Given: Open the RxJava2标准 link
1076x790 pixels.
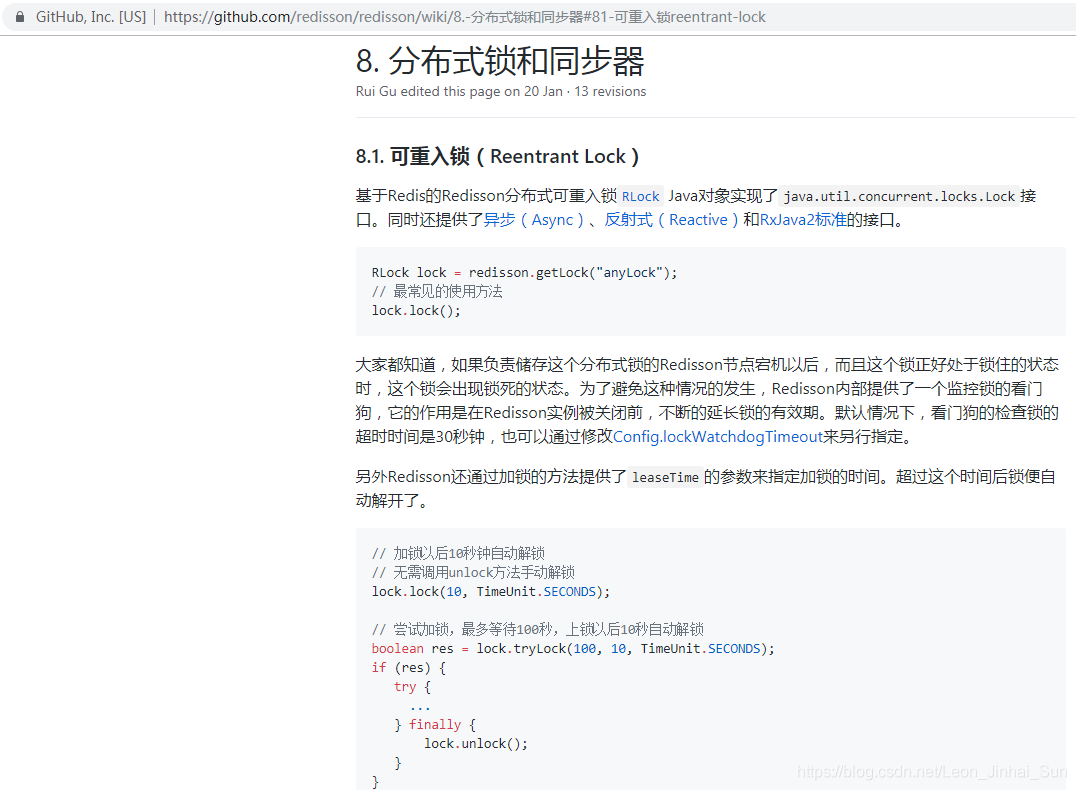Looking at the screenshot, I should (x=804, y=220).
